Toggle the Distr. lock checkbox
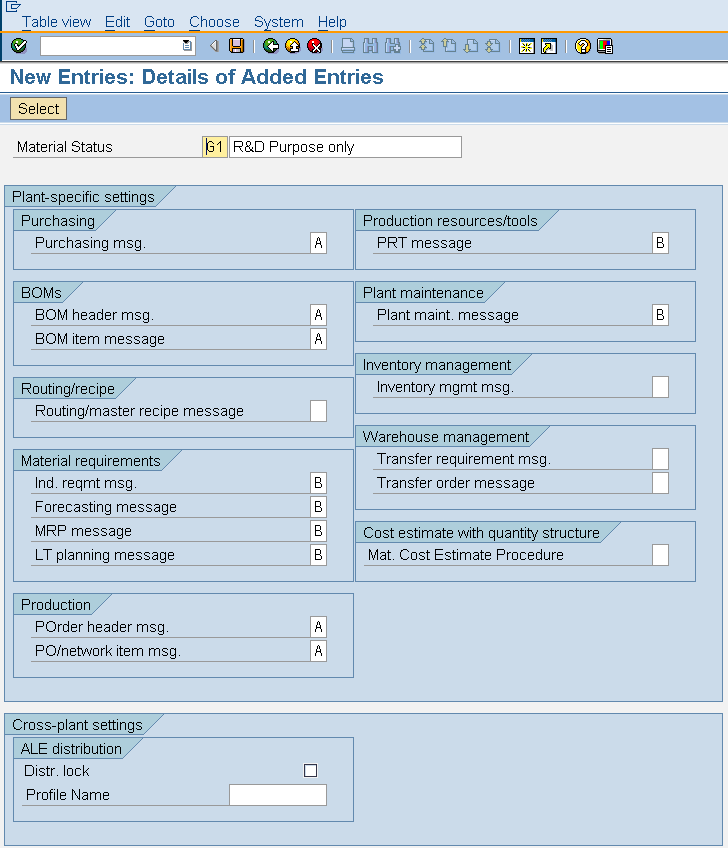This screenshot has width=728, height=848. pos(310,770)
